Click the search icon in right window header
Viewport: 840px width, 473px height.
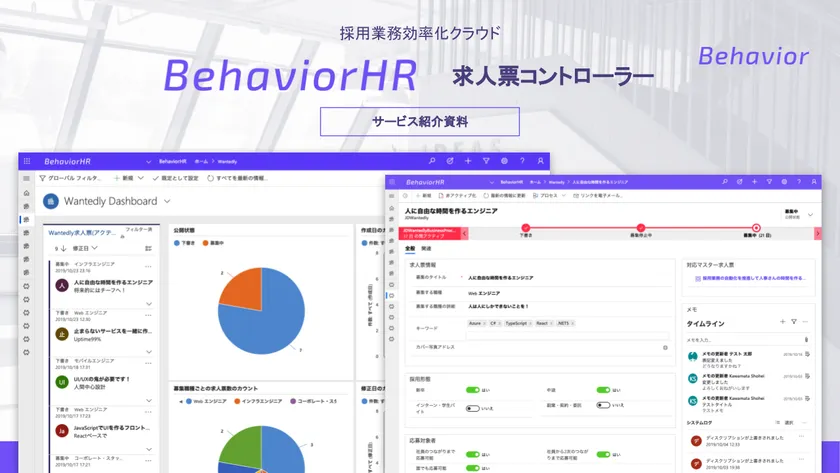725,182
